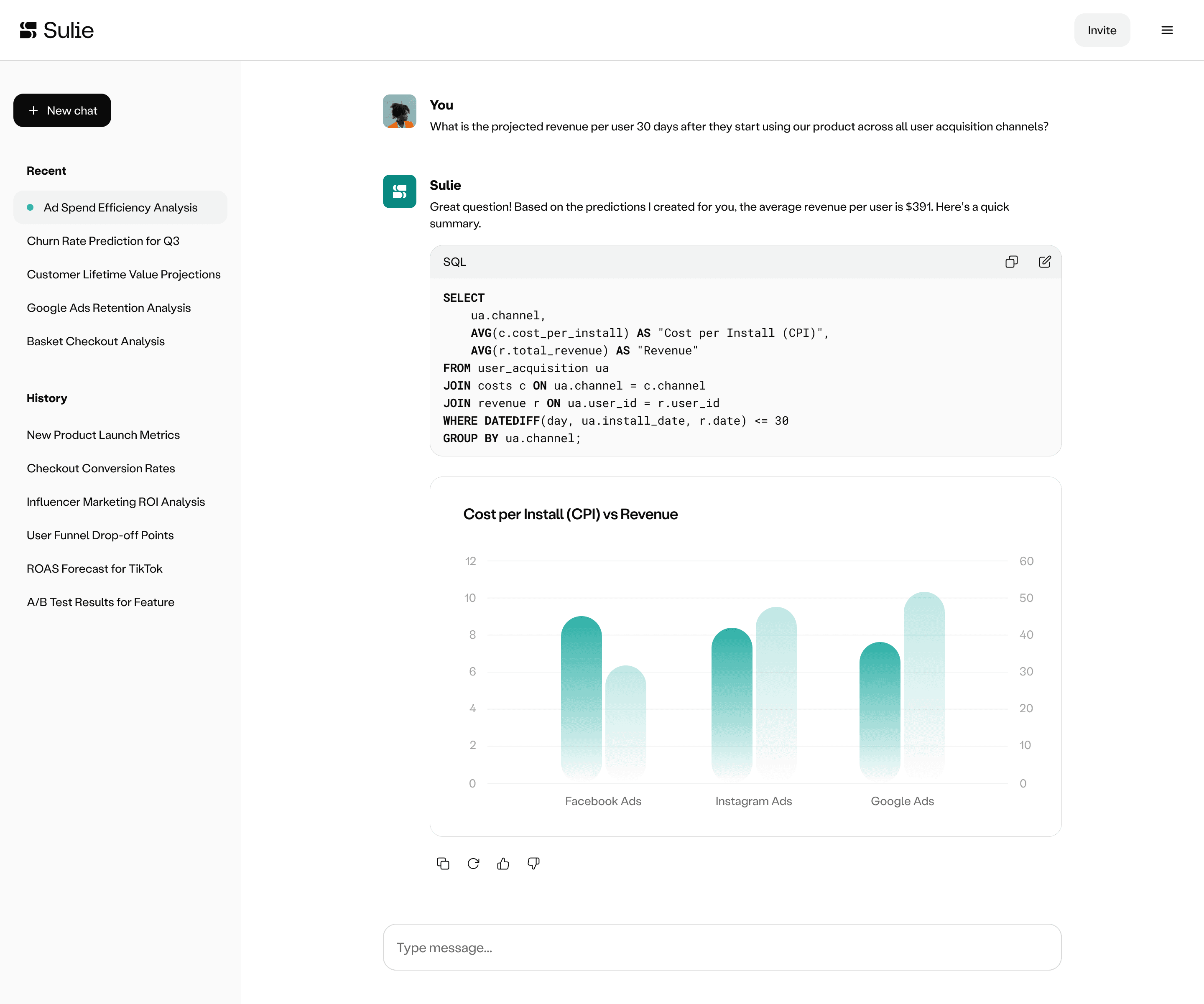Open Churn Rate Prediction for Q3
This screenshot has height=1004, width=1204.
click(103, 241)
